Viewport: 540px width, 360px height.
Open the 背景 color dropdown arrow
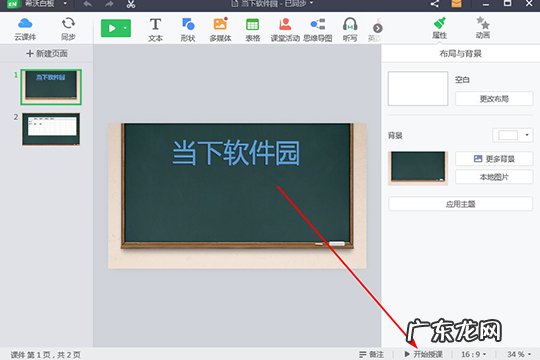point(527,135)
